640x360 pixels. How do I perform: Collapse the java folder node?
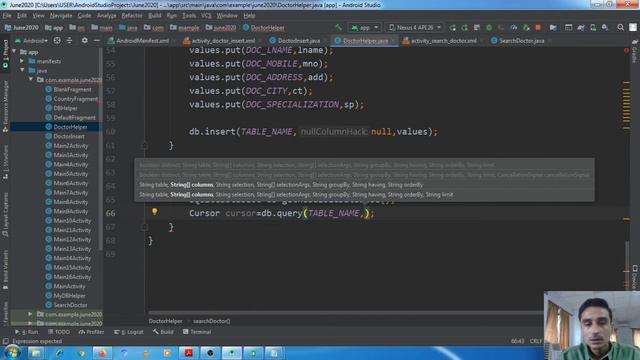[22, 71]
